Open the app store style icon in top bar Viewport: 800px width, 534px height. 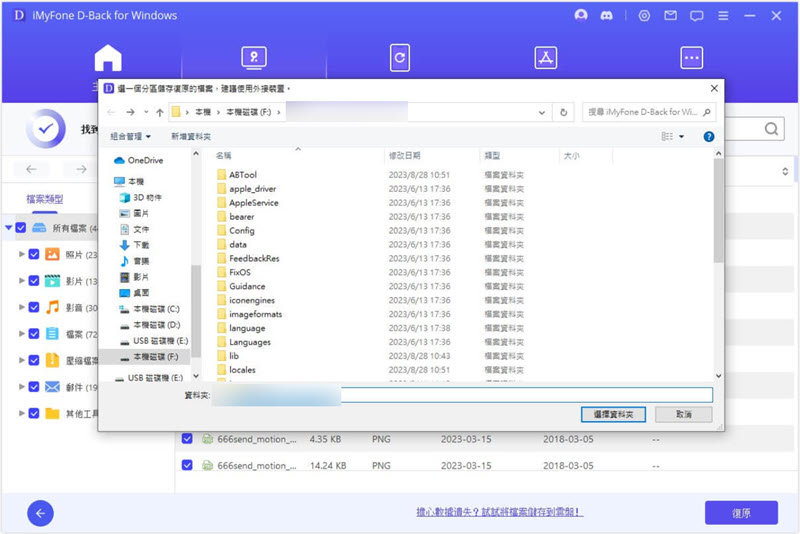click(x=545, y=58)
